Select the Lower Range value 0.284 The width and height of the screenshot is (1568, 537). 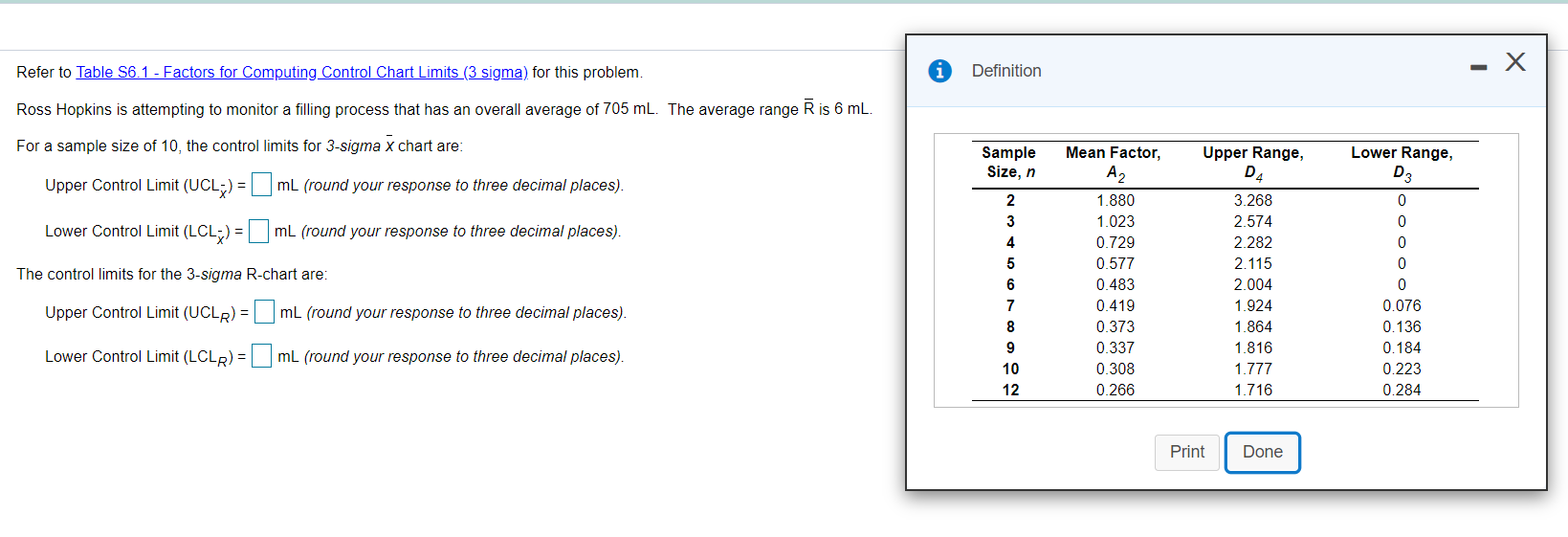click(x=1402, y=390)
